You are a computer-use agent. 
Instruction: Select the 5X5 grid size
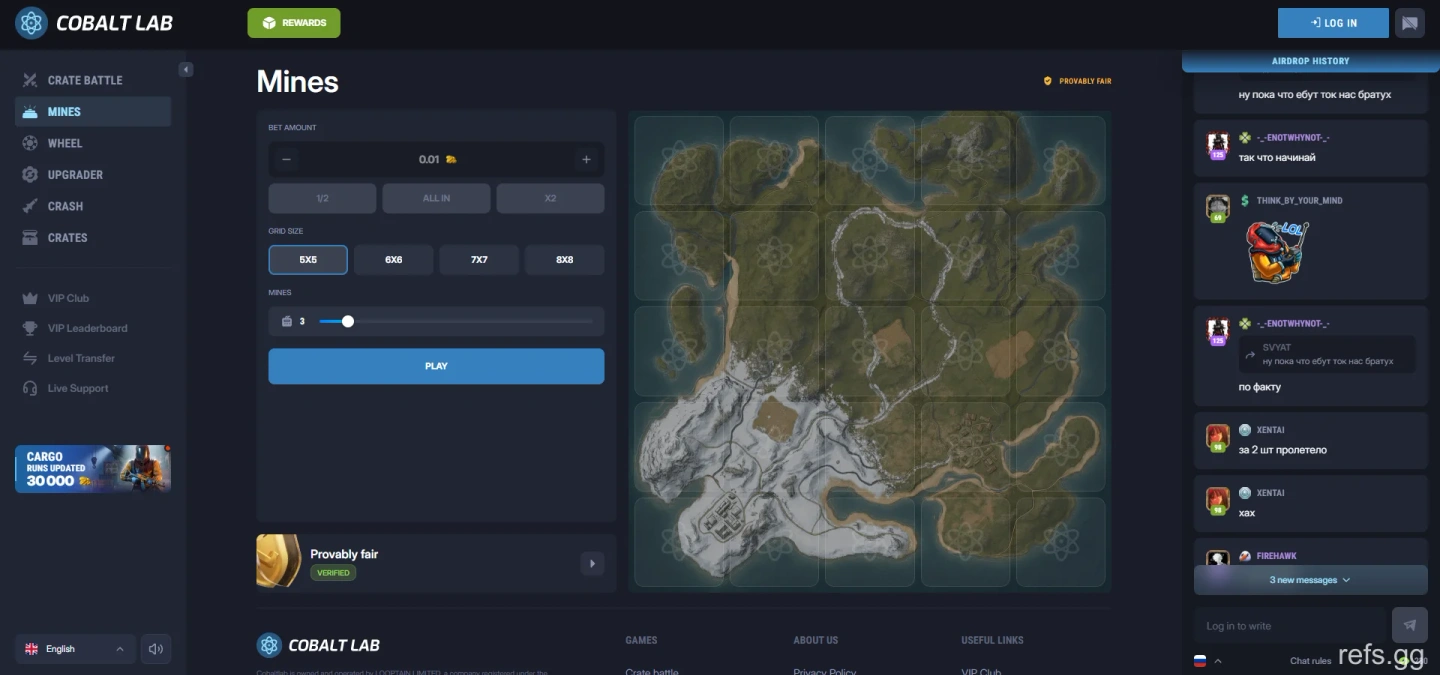click(x=308, y=260)
